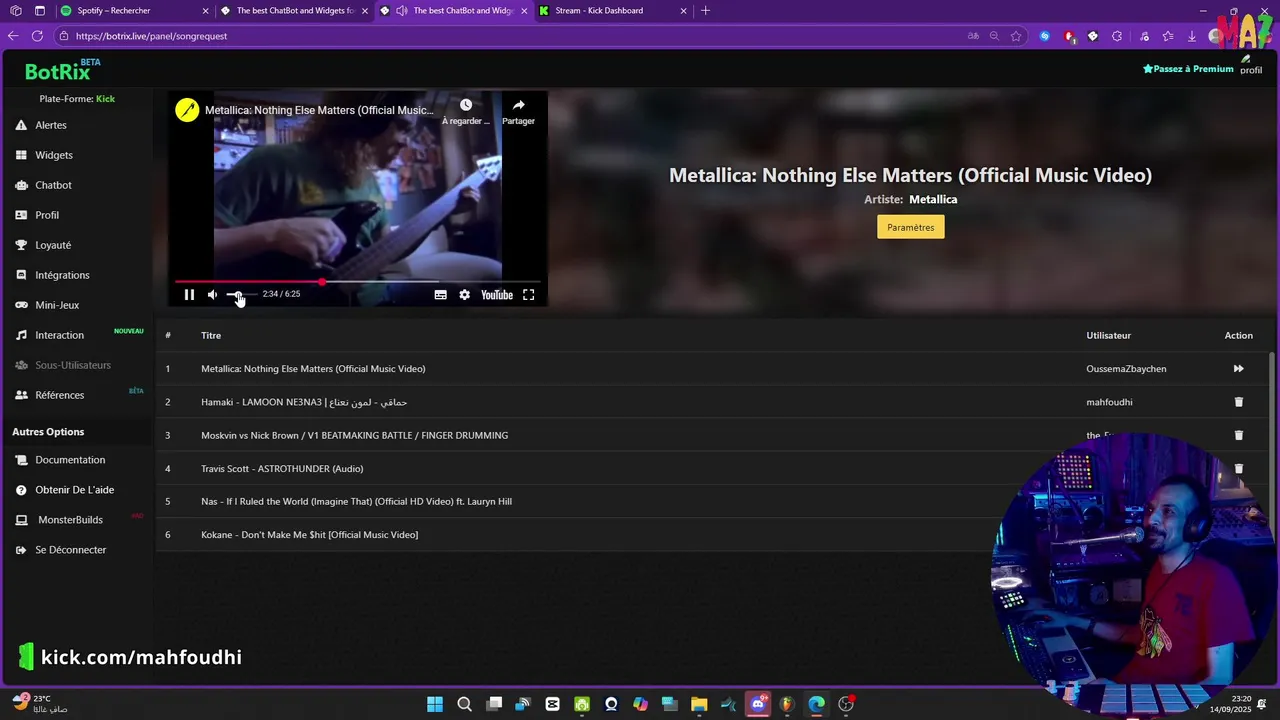Click Metallica channel avatar in player
Viewport: 1280px width, 720px height.
pyautogui.click(x=187, y=110)
